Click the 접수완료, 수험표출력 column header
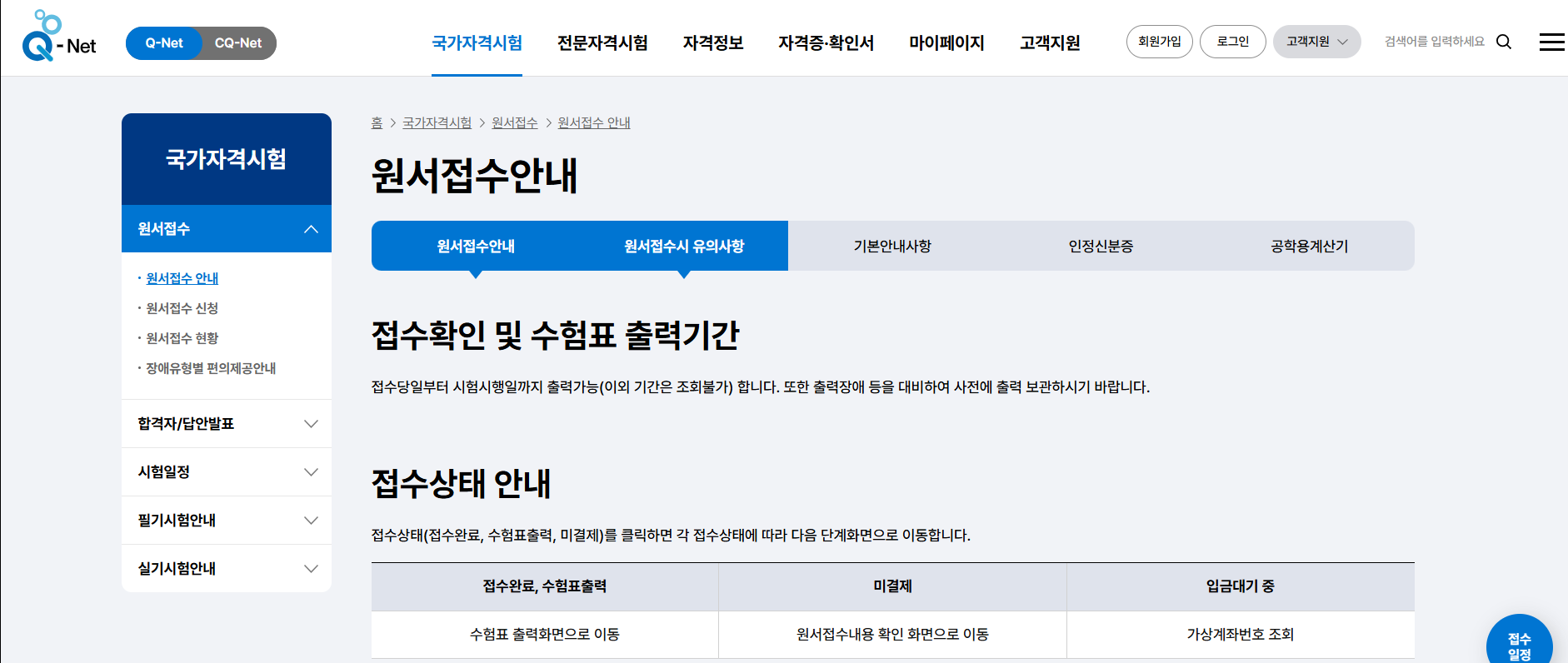This screenshot has width=1568, height=663. pos(545,586)
